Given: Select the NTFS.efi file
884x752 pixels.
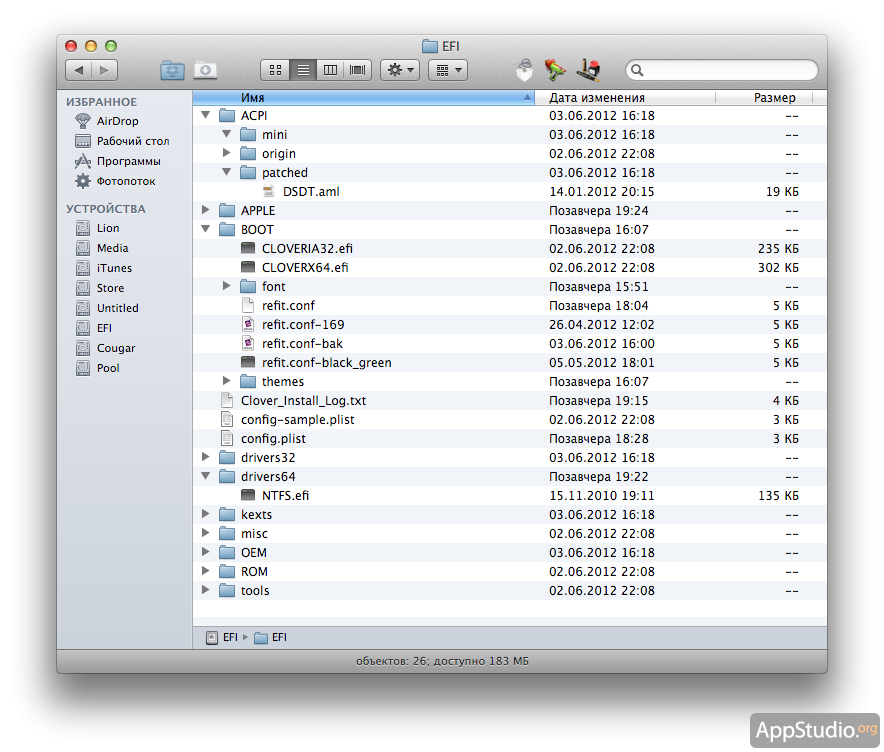Looking at the screenshot, I should click(510, 496).
